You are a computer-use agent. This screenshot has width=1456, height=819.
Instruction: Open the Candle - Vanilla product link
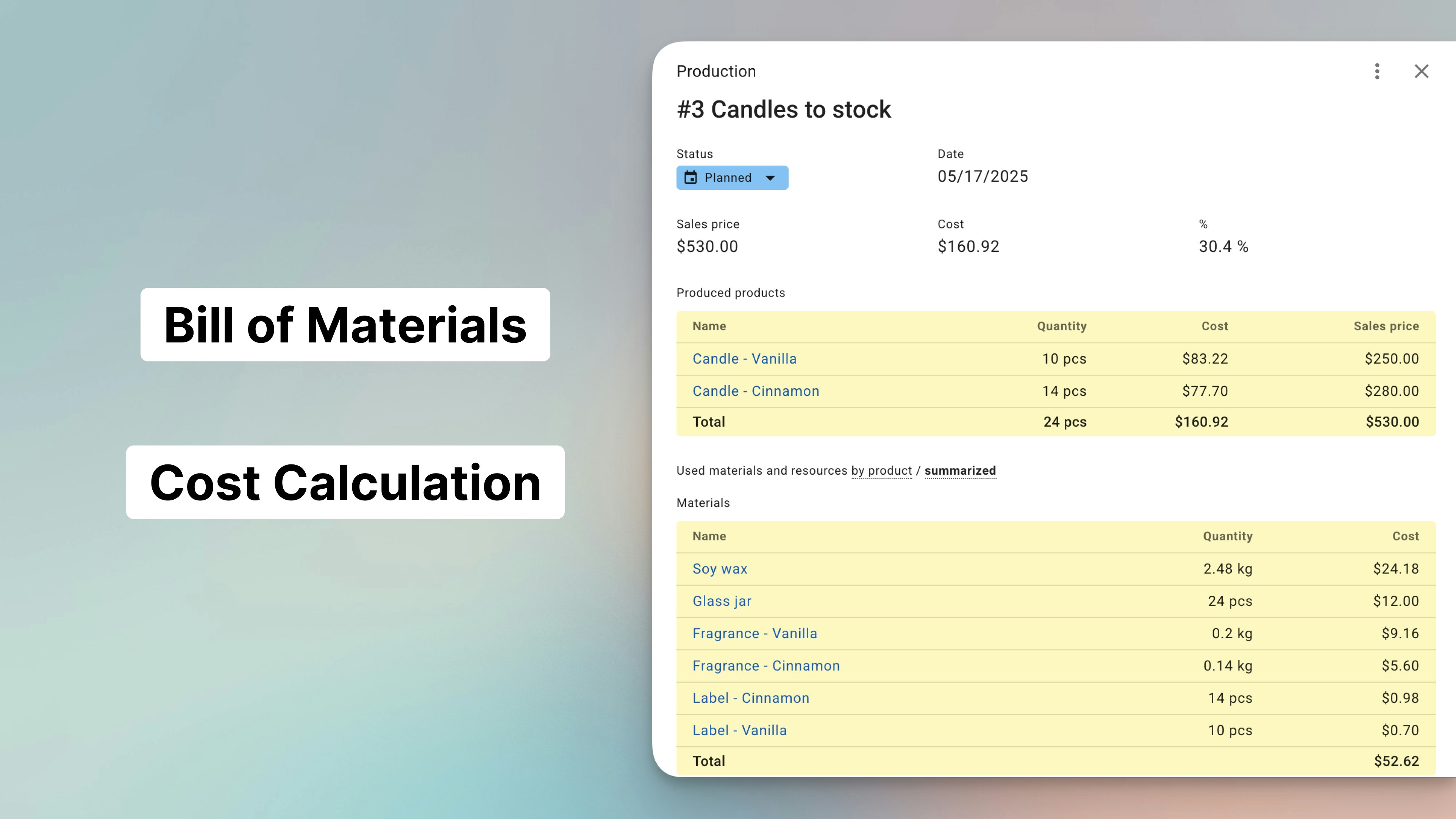[x=744, y=359]
